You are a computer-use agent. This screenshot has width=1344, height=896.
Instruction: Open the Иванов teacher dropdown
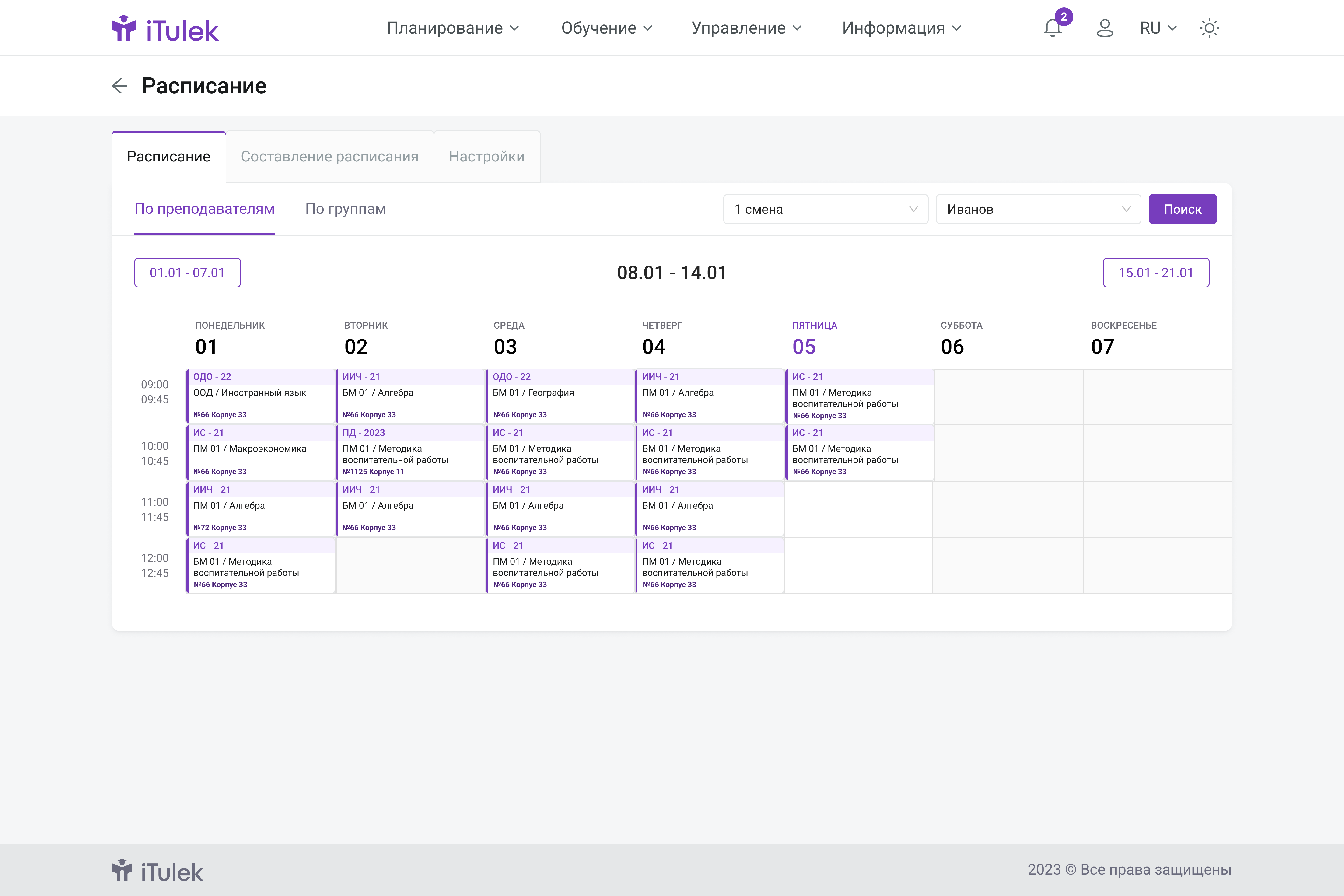[x=1038, y=209]
